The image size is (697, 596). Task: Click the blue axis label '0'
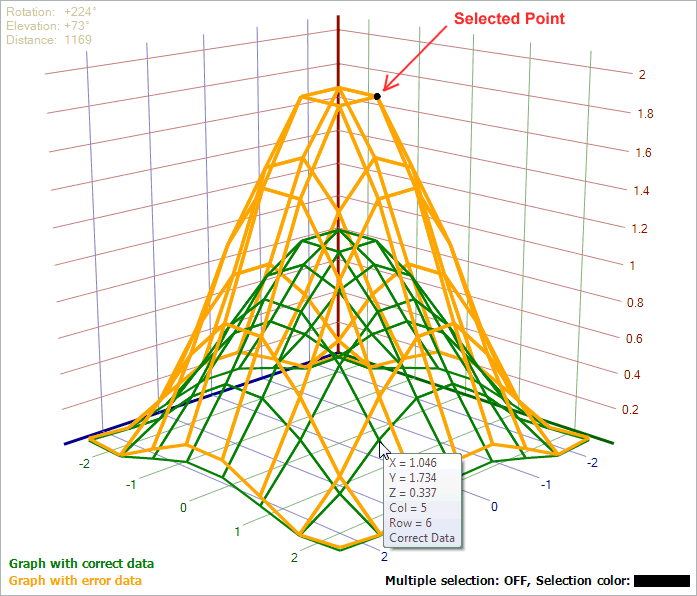pos(494,506)
